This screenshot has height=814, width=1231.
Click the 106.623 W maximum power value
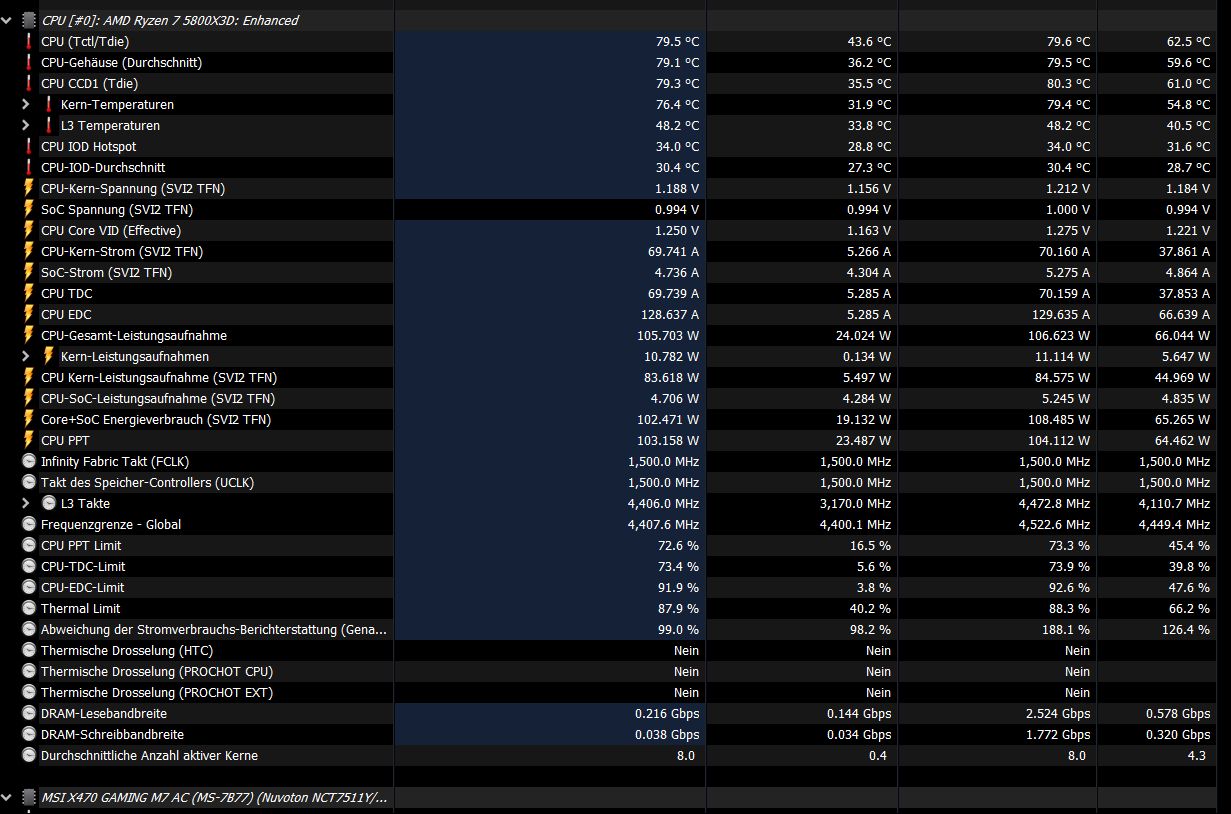point(1061,335)
